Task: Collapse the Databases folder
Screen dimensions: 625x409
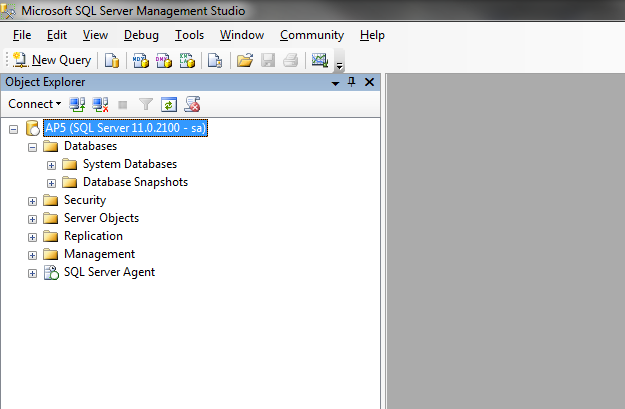Action: (32, 146)
